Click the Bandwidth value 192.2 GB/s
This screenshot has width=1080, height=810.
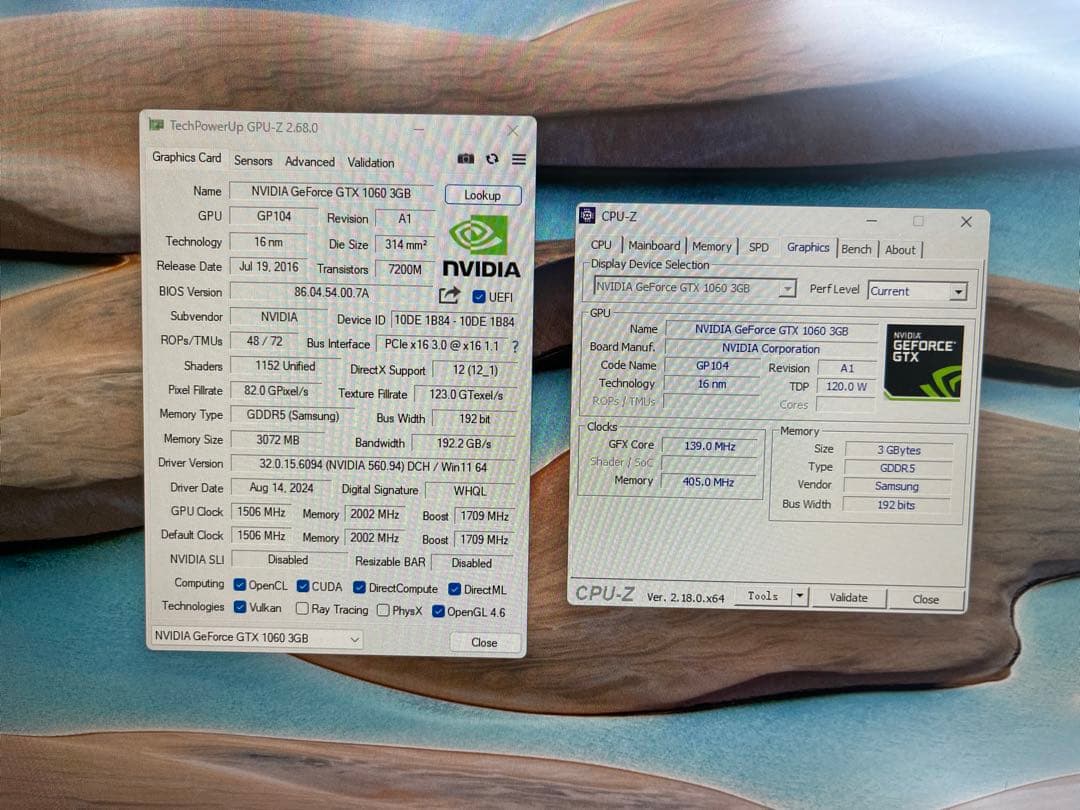464,443
